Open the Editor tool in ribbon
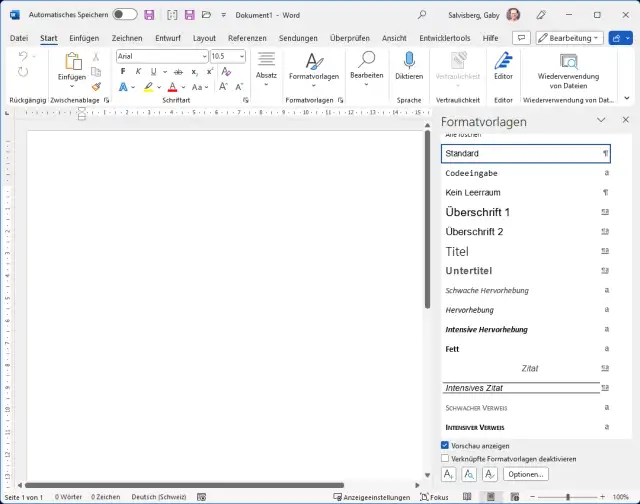The width and height of the screenshot is (640, 504). [x=503, y=62]
